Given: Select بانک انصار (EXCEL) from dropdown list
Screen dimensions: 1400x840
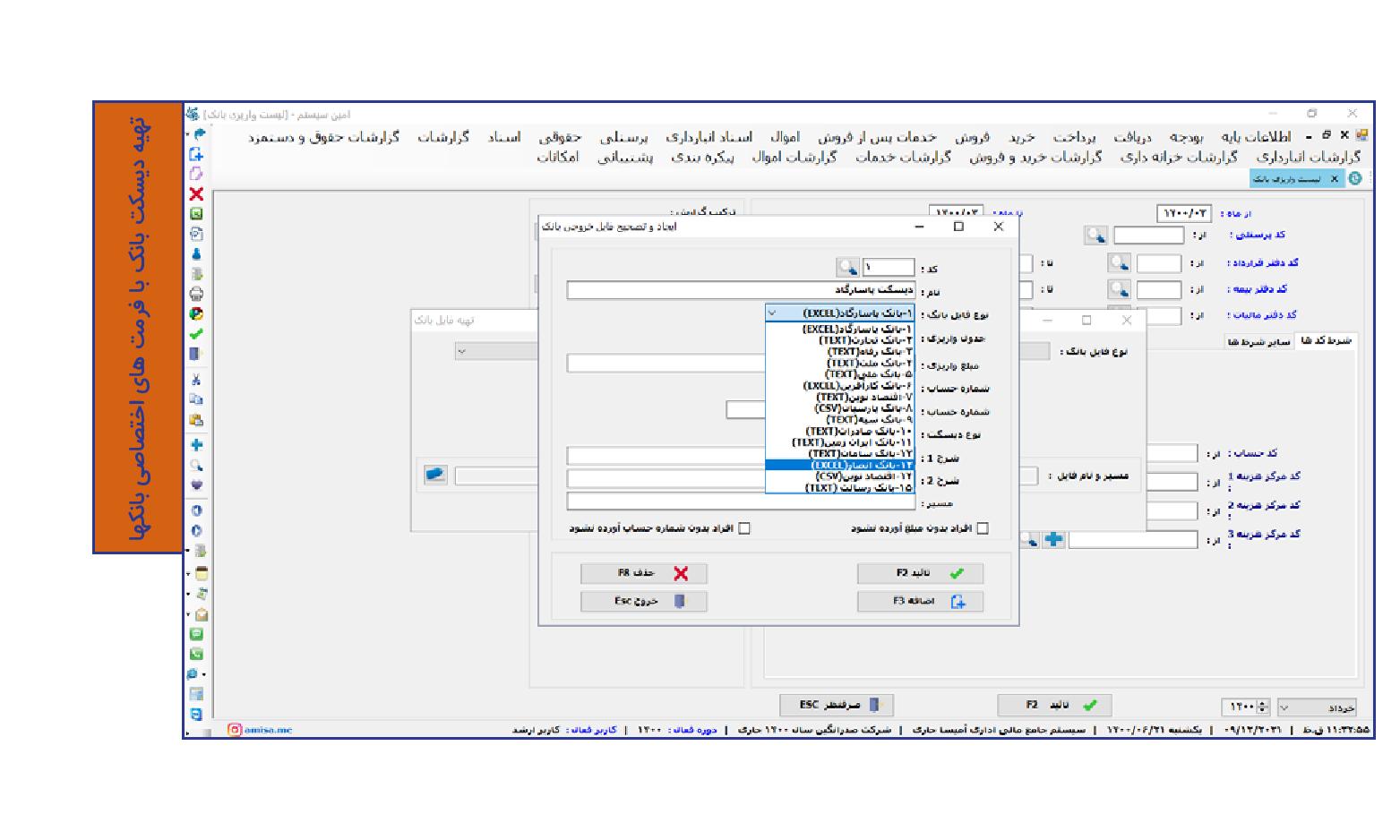Looking at the screenshot, I should [x=840, y=465].
